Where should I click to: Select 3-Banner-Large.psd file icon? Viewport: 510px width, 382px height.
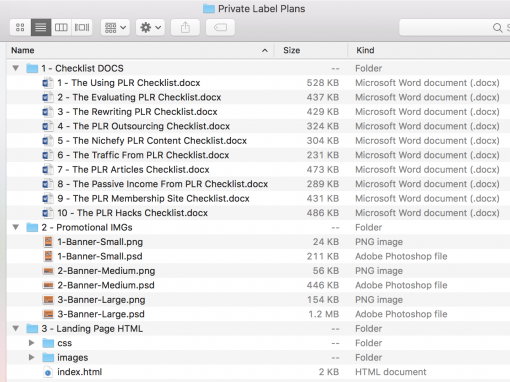48,314
